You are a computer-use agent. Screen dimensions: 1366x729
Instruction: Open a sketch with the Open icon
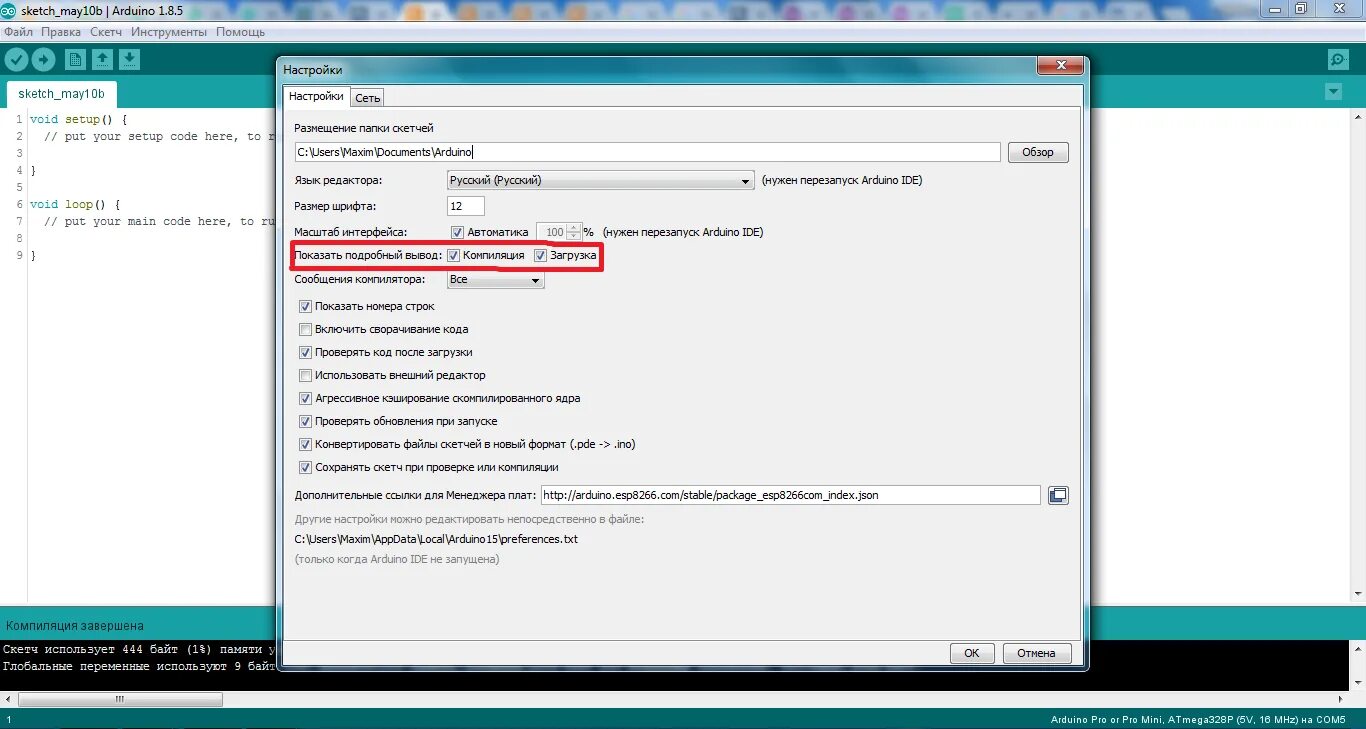[102, 60]
